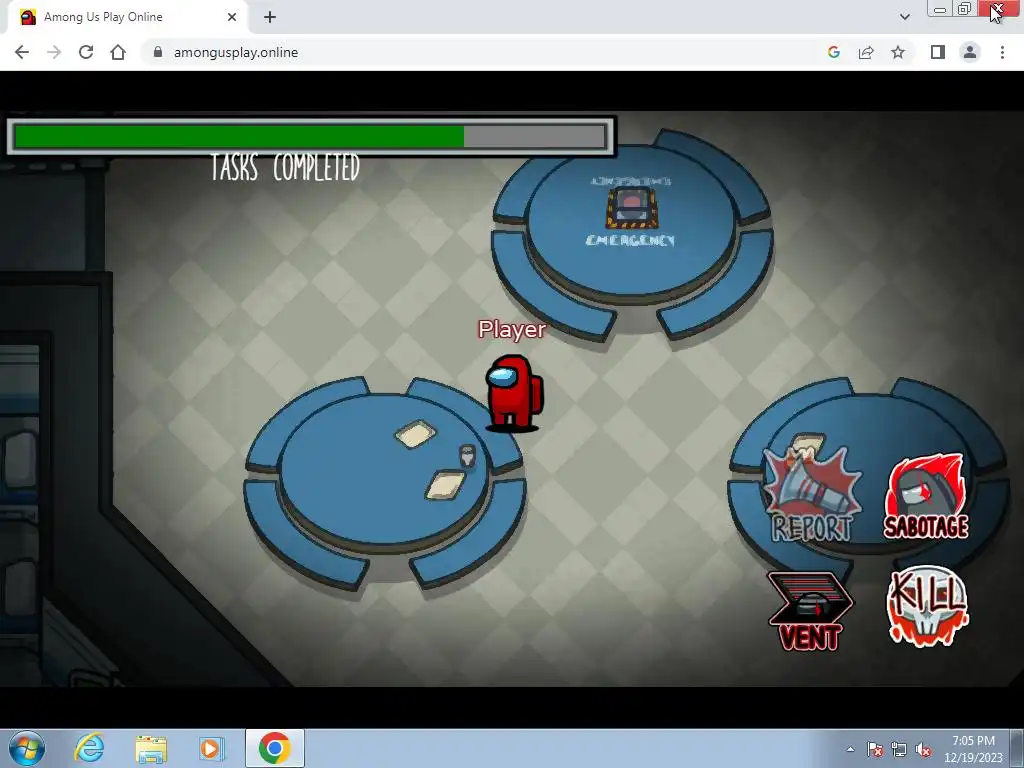Click the cup on the left cafeteria table
Viewport: 1024px width, 768px height.
point(467,455)
